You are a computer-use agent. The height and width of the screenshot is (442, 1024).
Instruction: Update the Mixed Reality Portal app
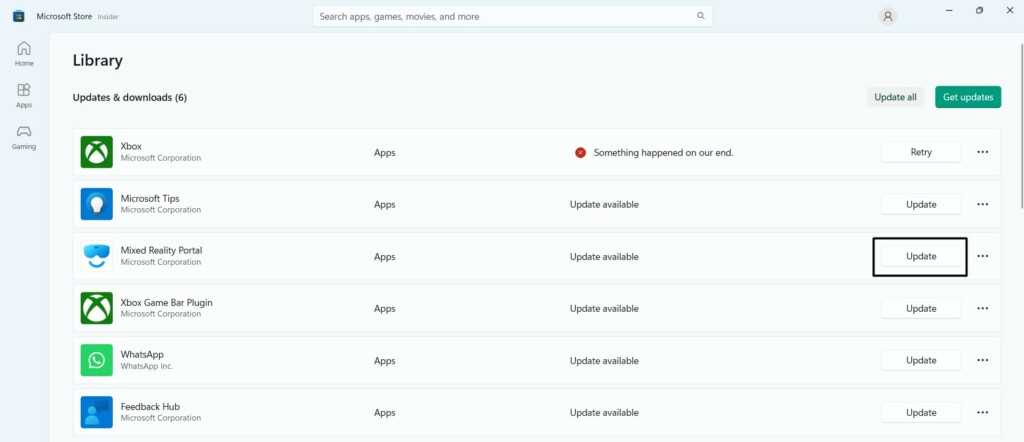[x=921, y=256]
